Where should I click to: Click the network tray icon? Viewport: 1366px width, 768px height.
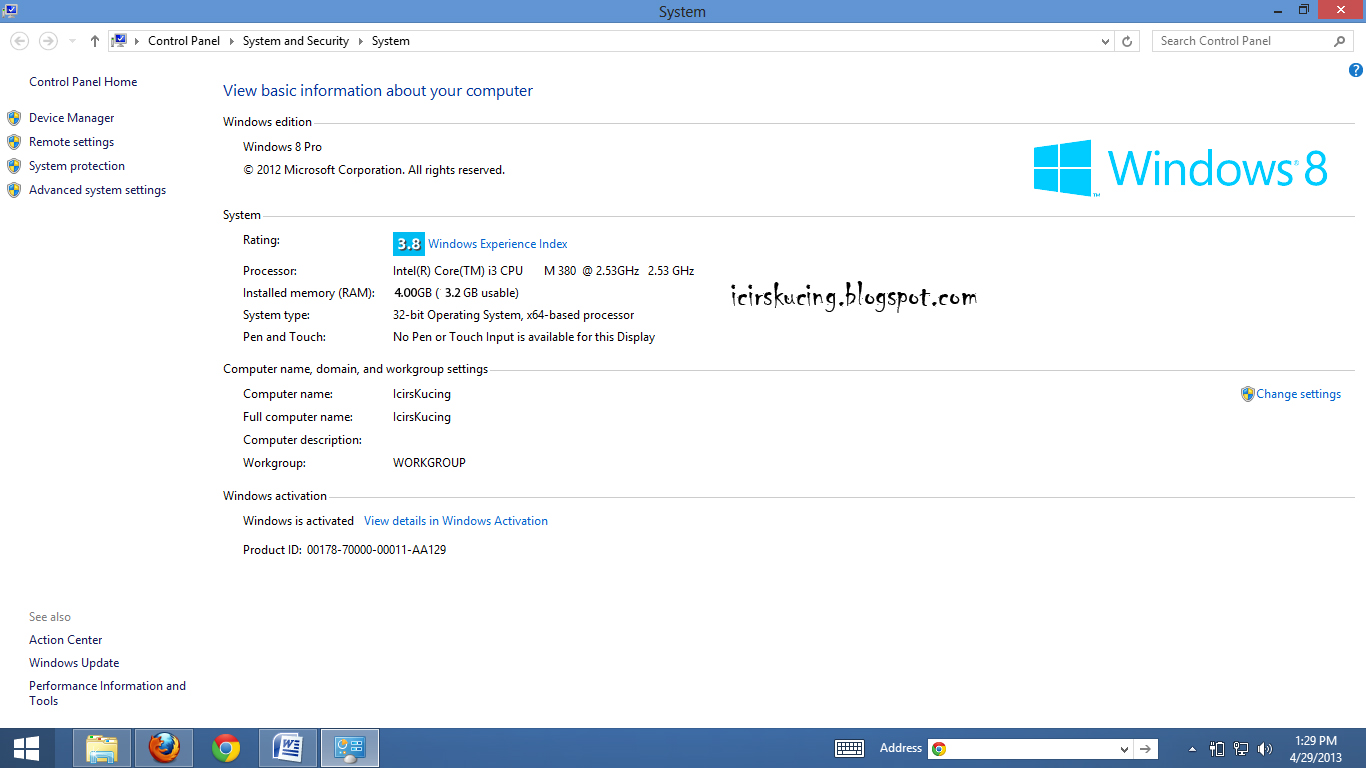1241,748
